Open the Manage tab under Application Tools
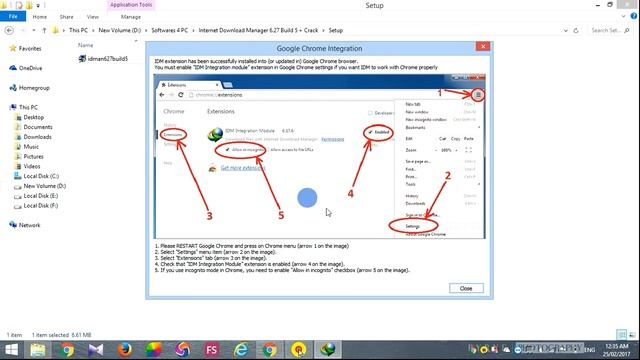Viewport: 640px width, 360px height. 131,17
